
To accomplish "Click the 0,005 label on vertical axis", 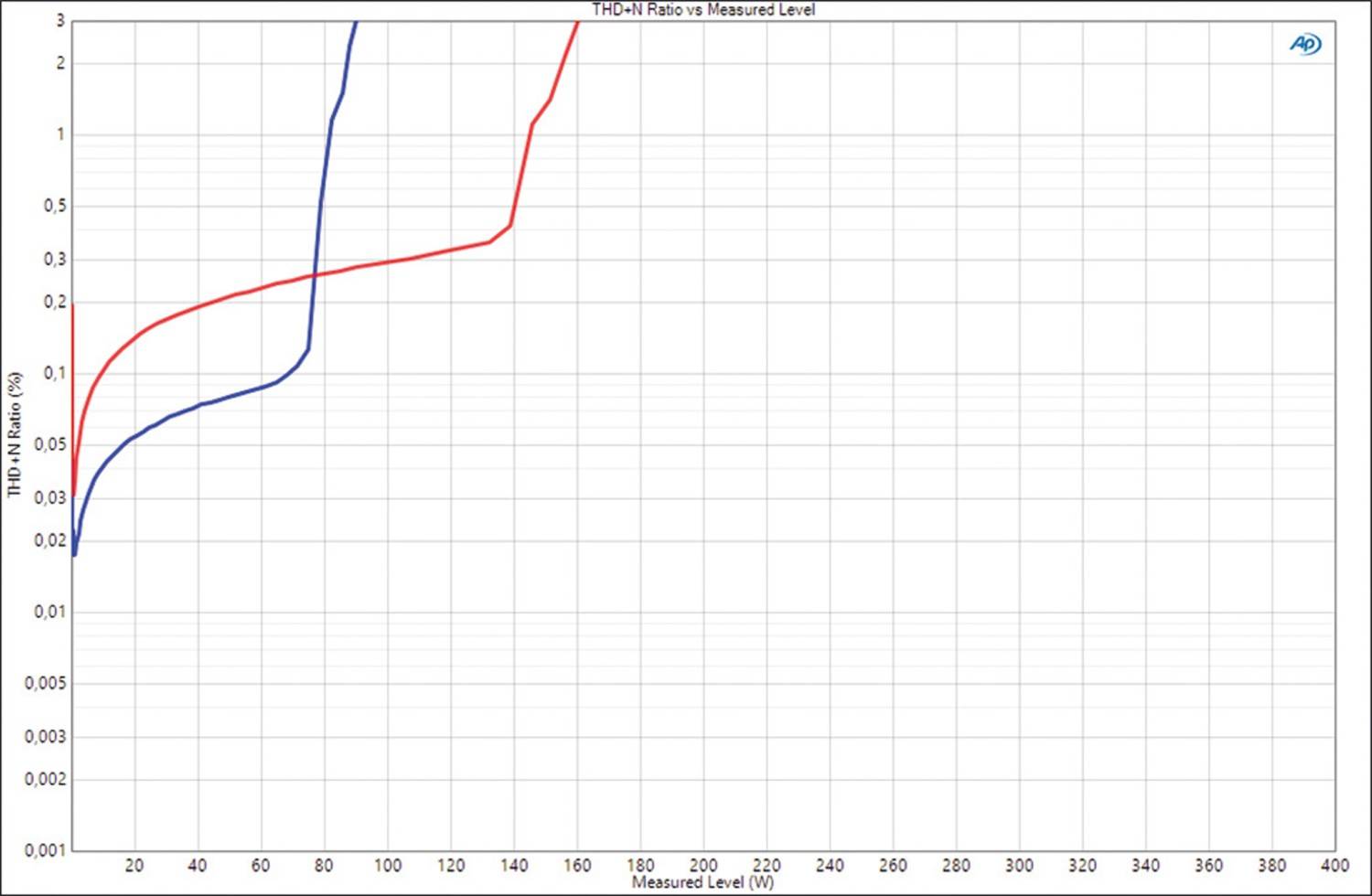I will [46, 683].
